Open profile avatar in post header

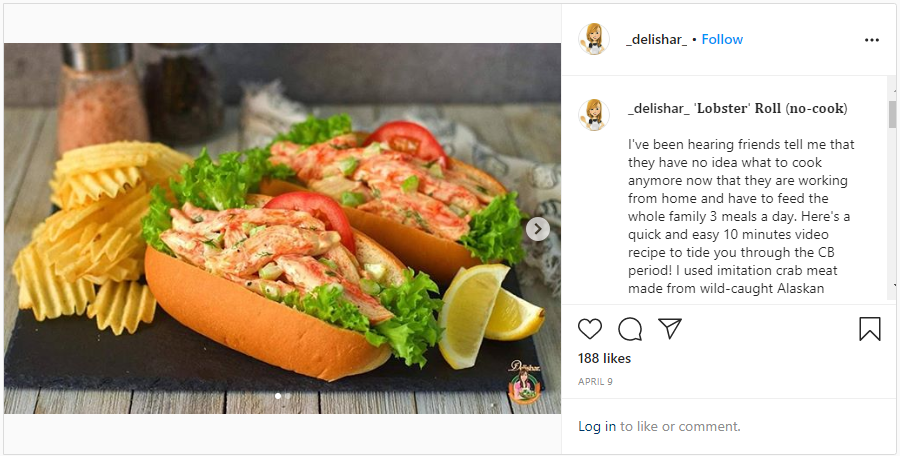(x=594, y=39)
